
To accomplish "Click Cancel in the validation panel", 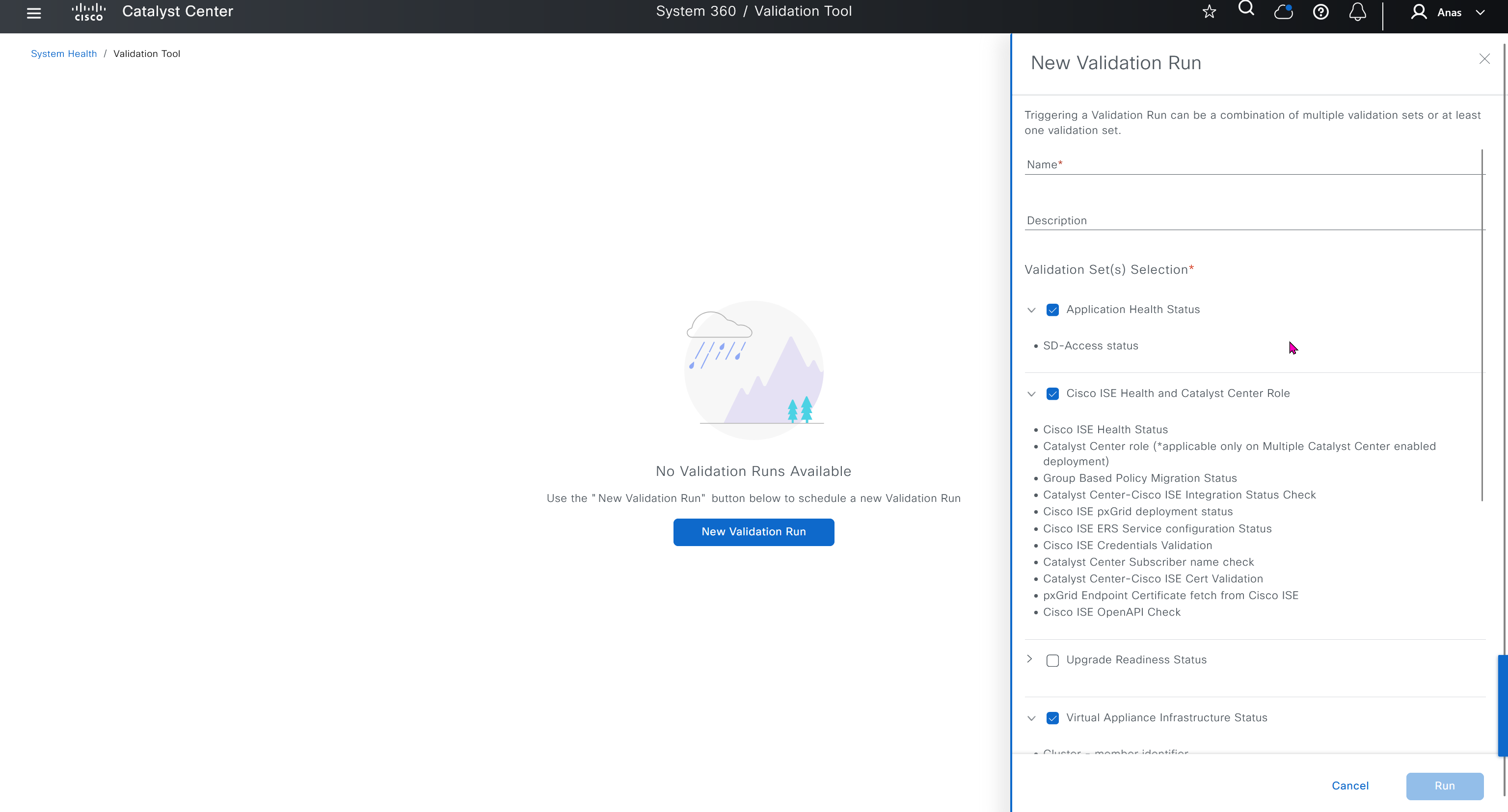I will point(1350,786).
